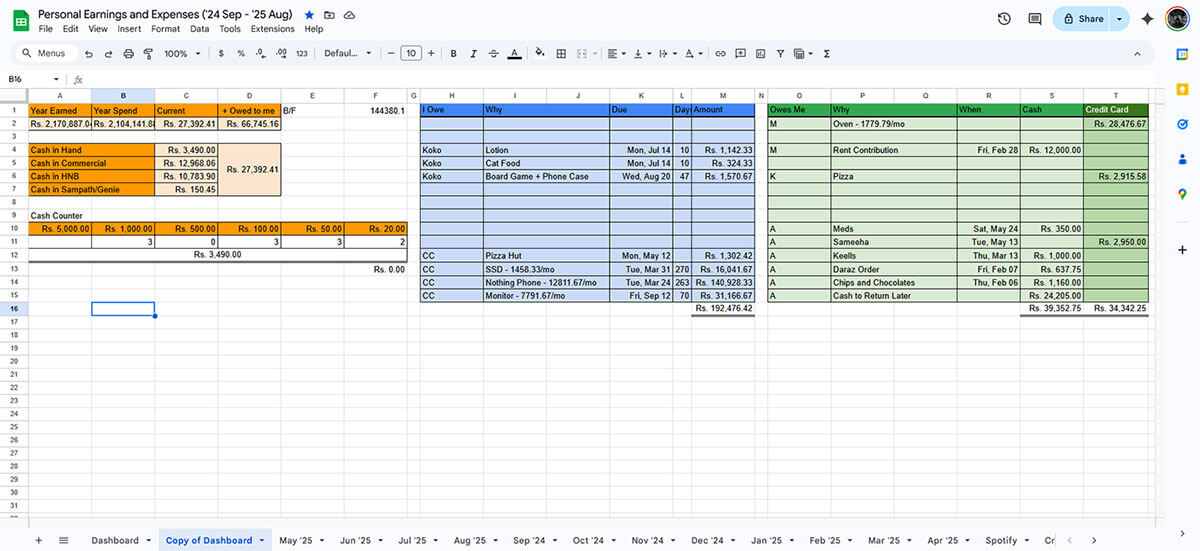Screen dimensions: 1200x551
Task: Open the Gemini sparkle icon
Action: pyautogui.click(x=1147, y=19)
